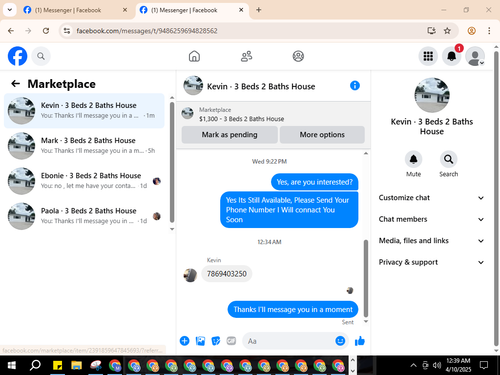Viewport: 500px width, 375px height.
Task: Open the Chrome profile icon
Action: point(471,31)
